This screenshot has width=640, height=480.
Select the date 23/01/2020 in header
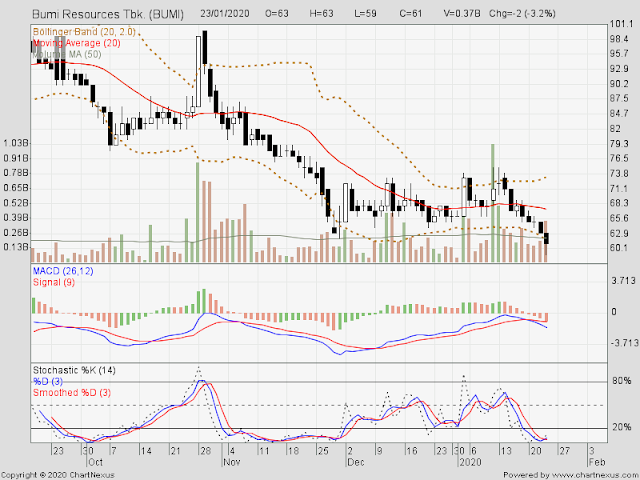point(224,13)
